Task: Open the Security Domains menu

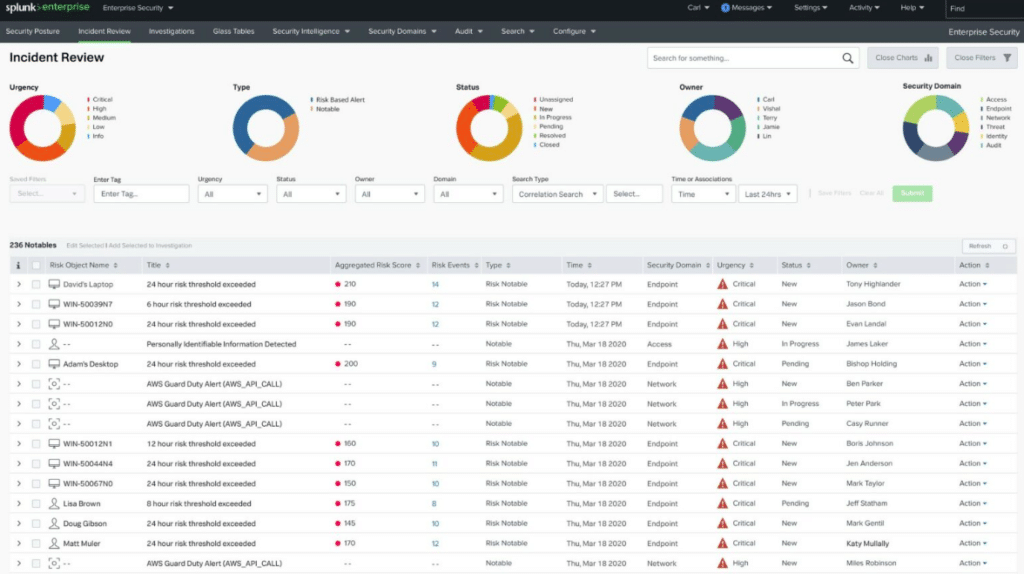Action: tap(402, 31)
